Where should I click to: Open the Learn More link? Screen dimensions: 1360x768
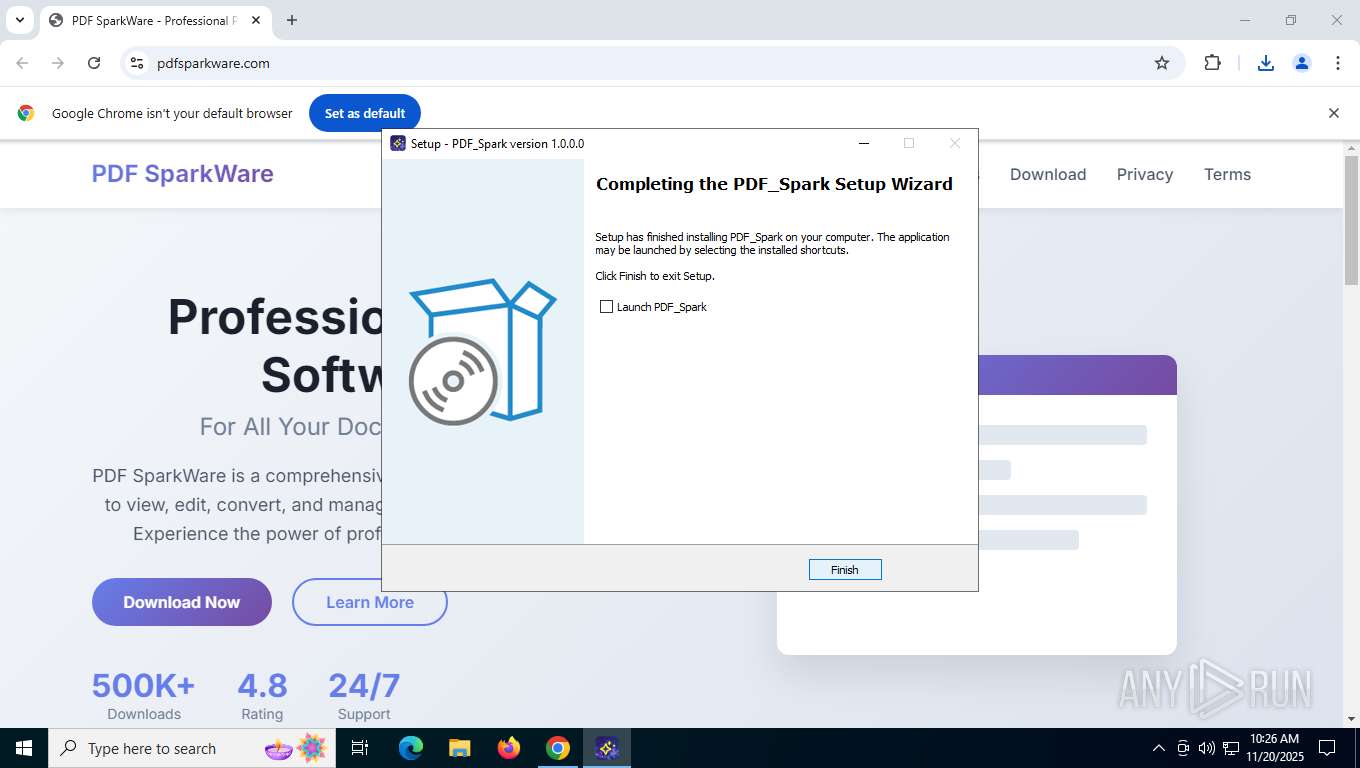(x=370, y=602)
